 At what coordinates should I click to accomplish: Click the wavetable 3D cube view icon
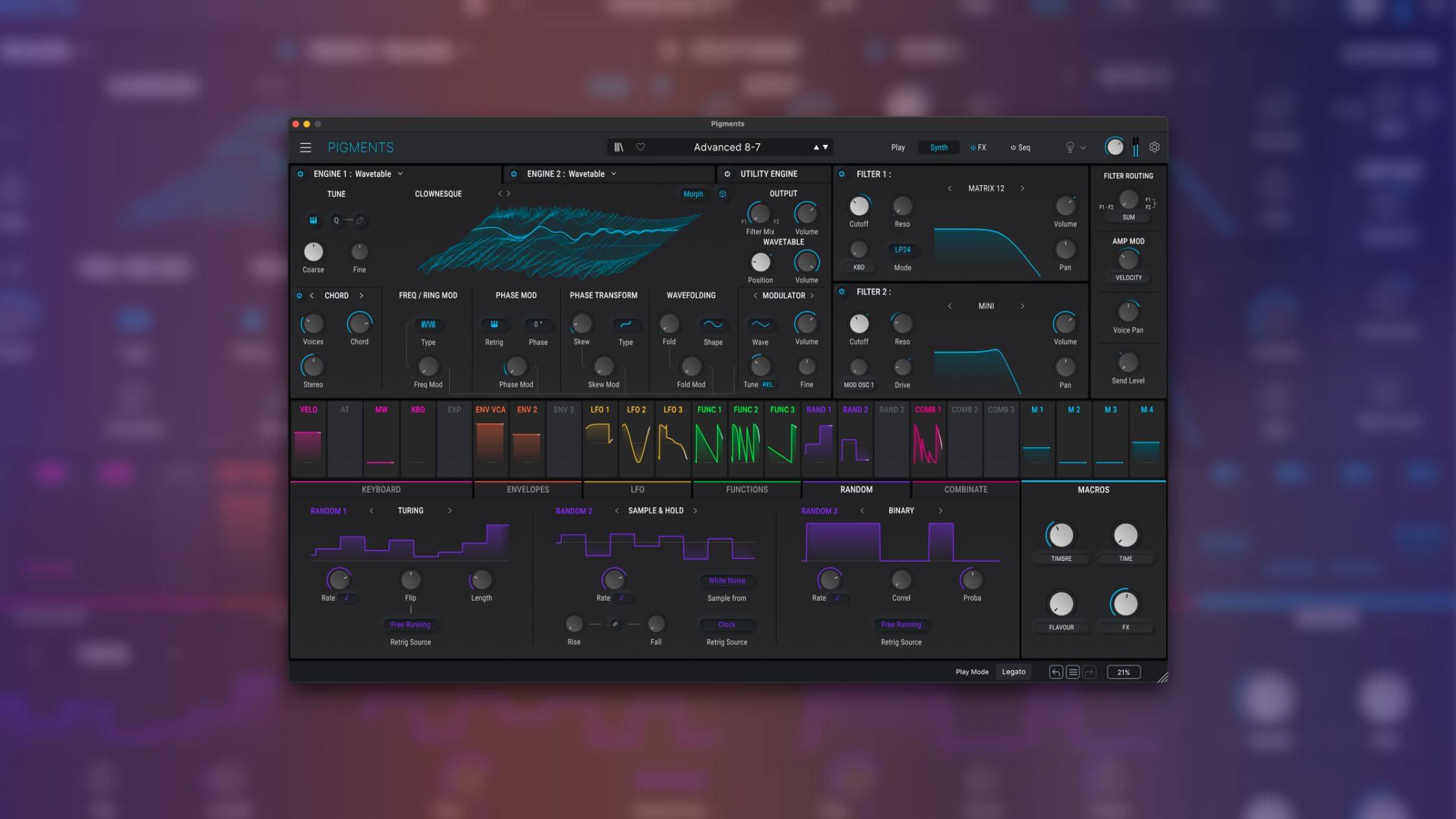pos(722,194)
